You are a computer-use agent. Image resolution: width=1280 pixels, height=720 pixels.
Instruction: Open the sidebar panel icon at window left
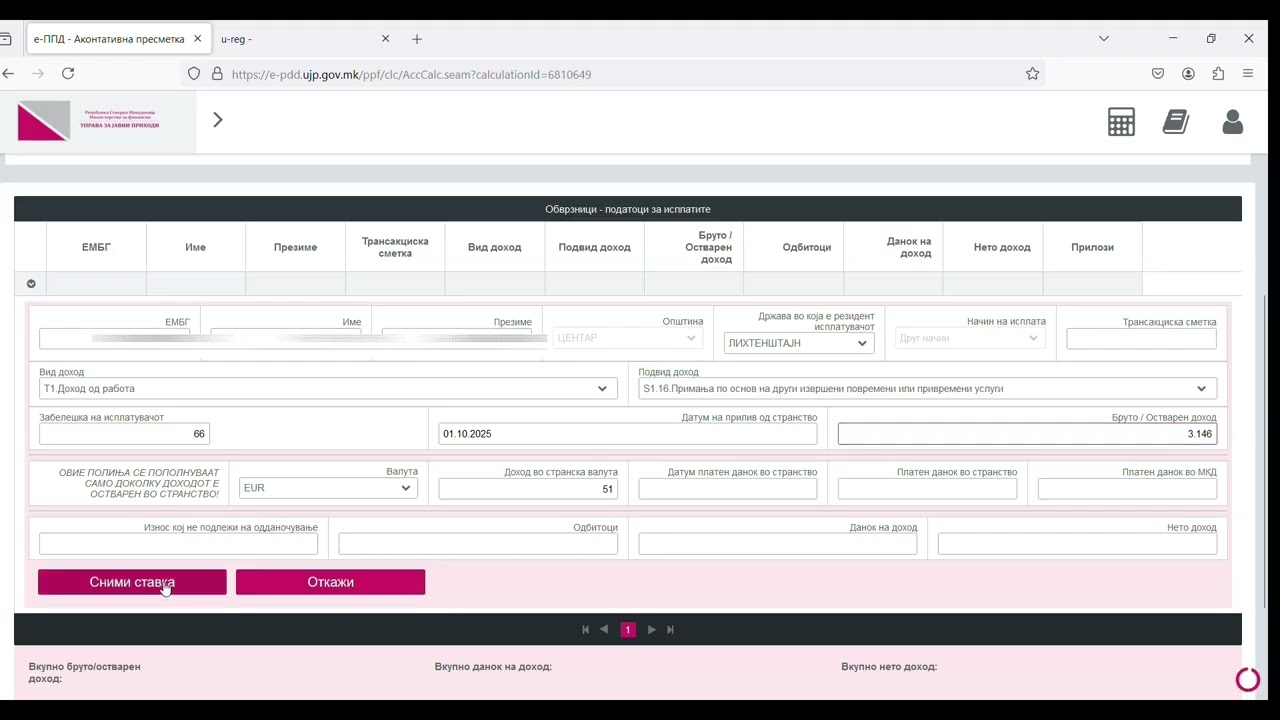point(5,39)
